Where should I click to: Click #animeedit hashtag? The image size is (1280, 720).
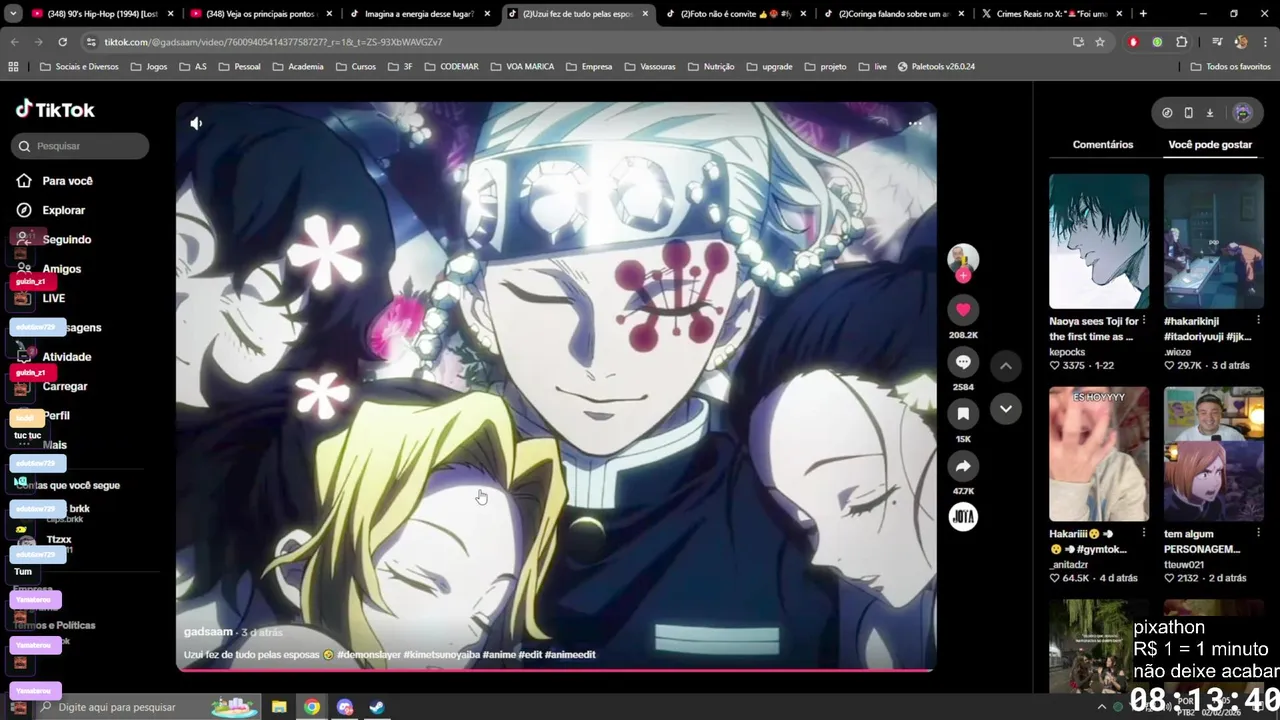[x=570, y=654]
